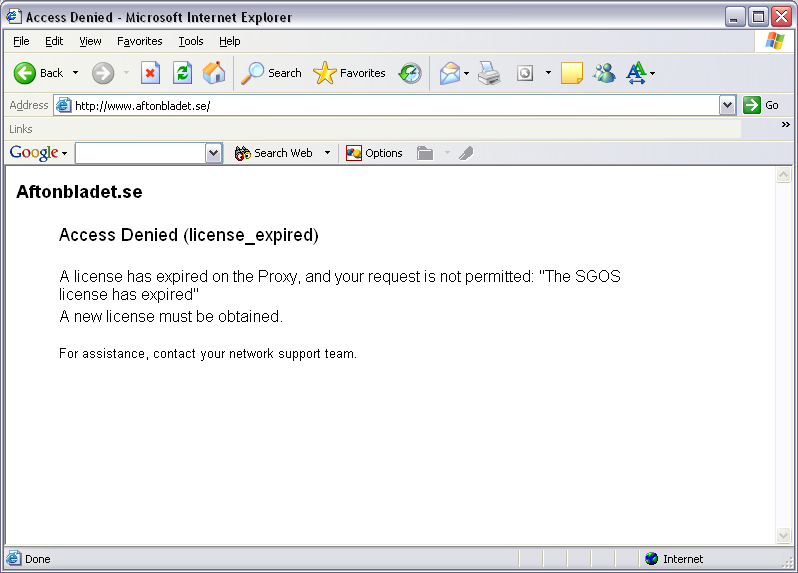The width and height of the screenshot is (798, 573).
Task: Click the green Go arrow button
Action: pos(752,105)
